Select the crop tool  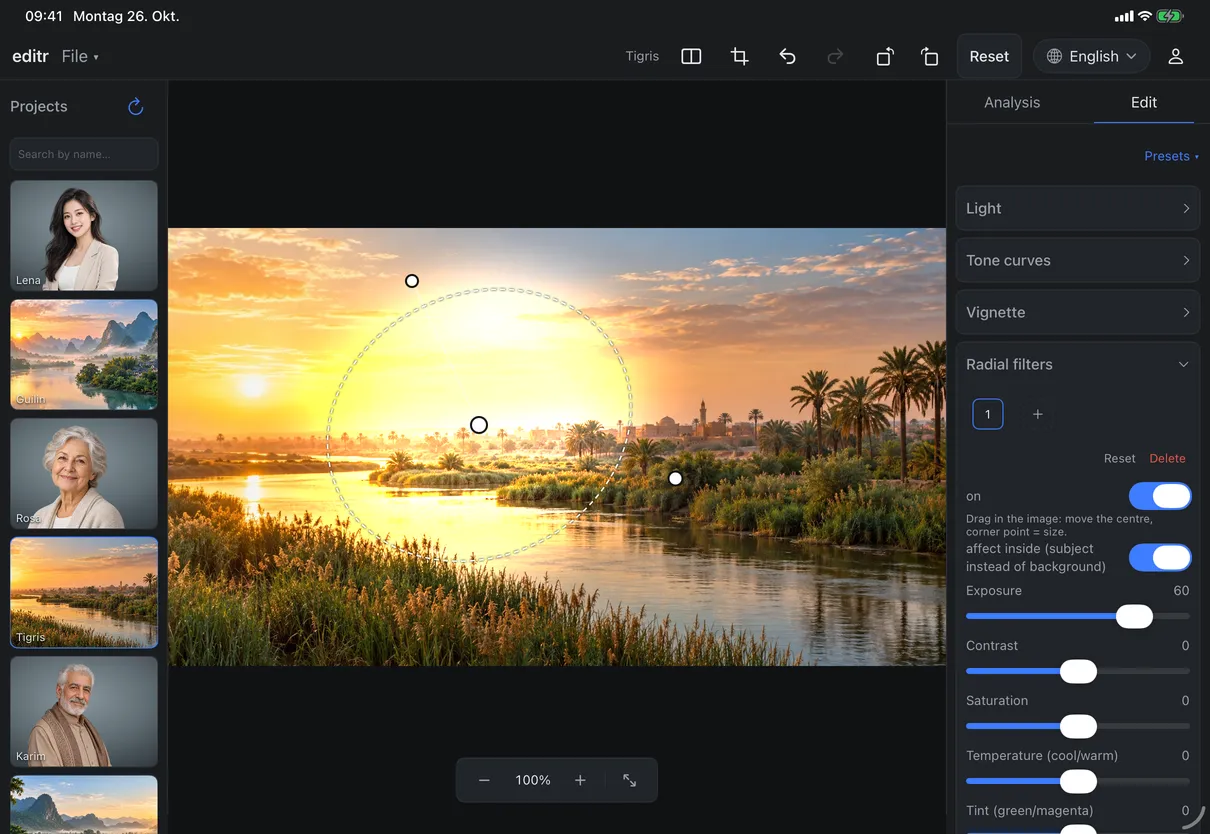tap(739, 57)
